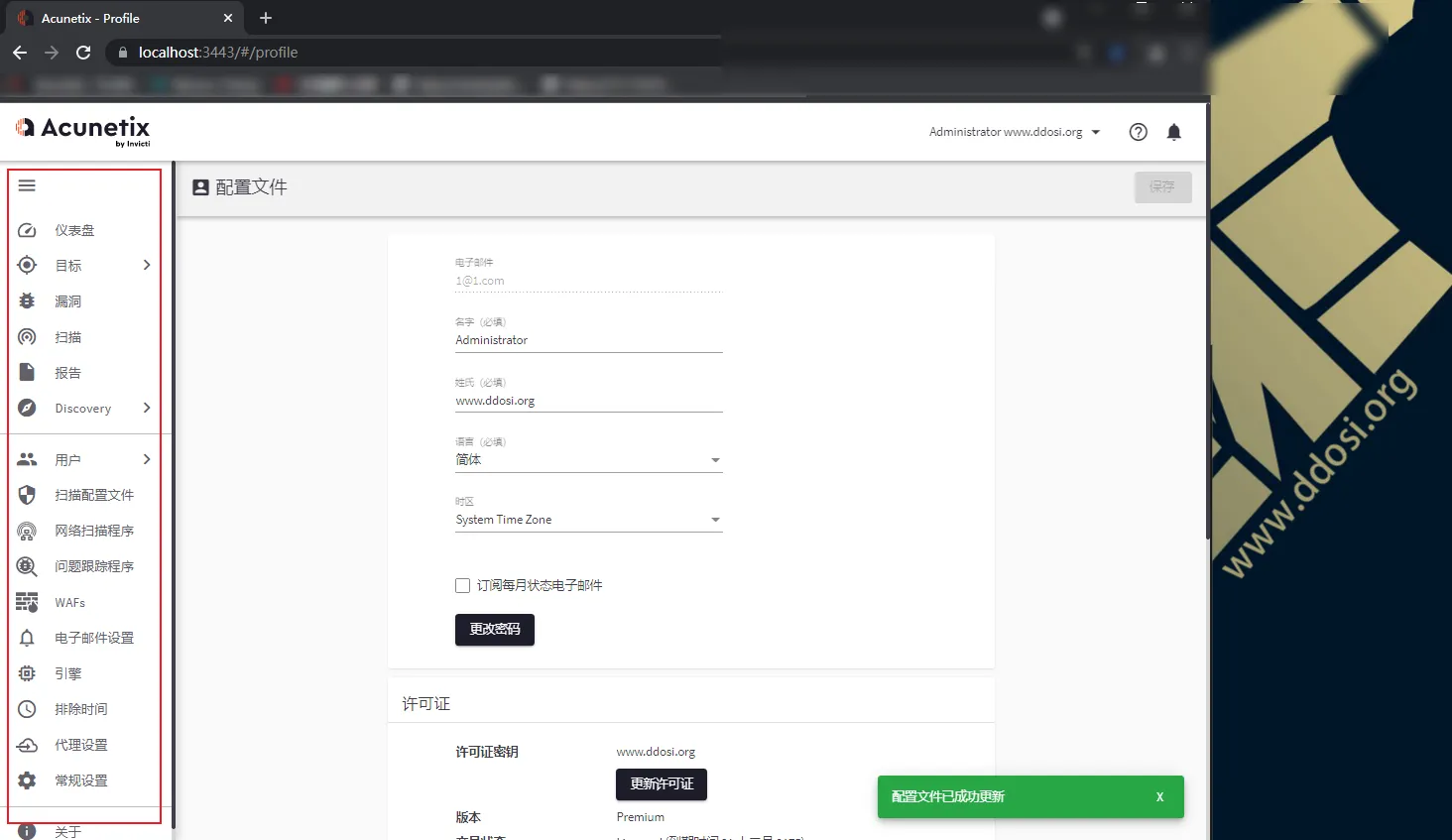This screenshot has width=1452, height=840.
Task: Open the System Time Zone dropdown
Action: pyautogui.click(x=588, y=520)
